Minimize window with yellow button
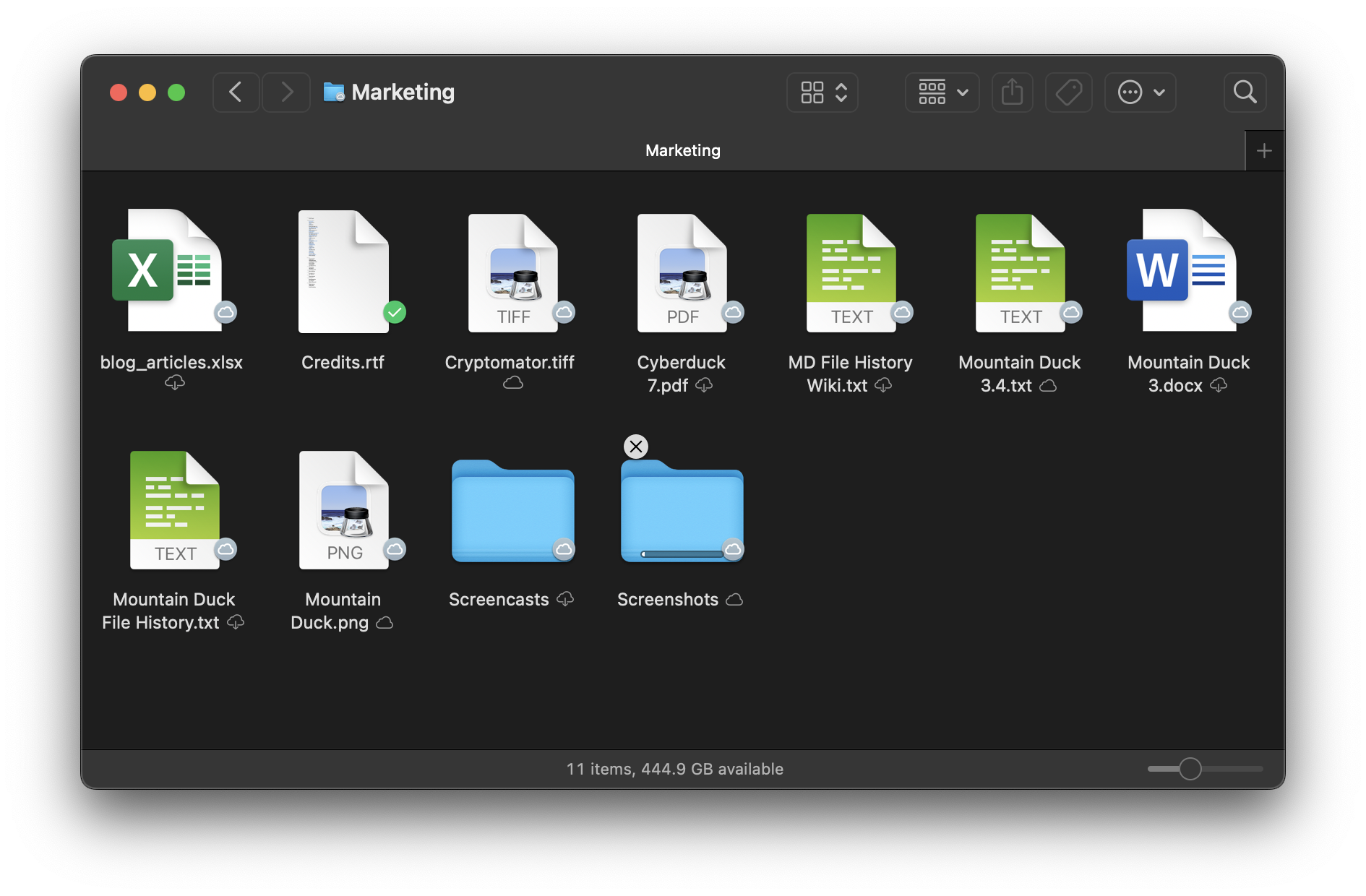Screen dimensions: 1366x896 pyautogui.click(x=147, y=92)
